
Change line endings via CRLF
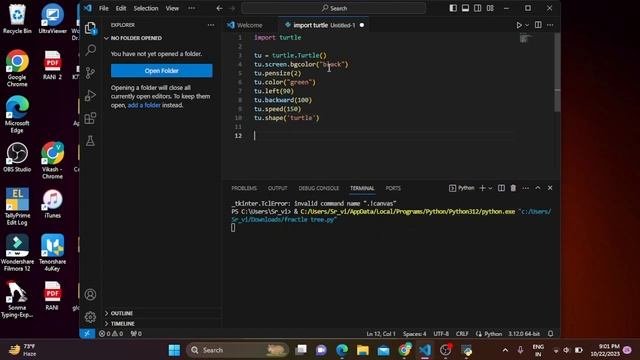pyautogui.click(x=462, y=333)
